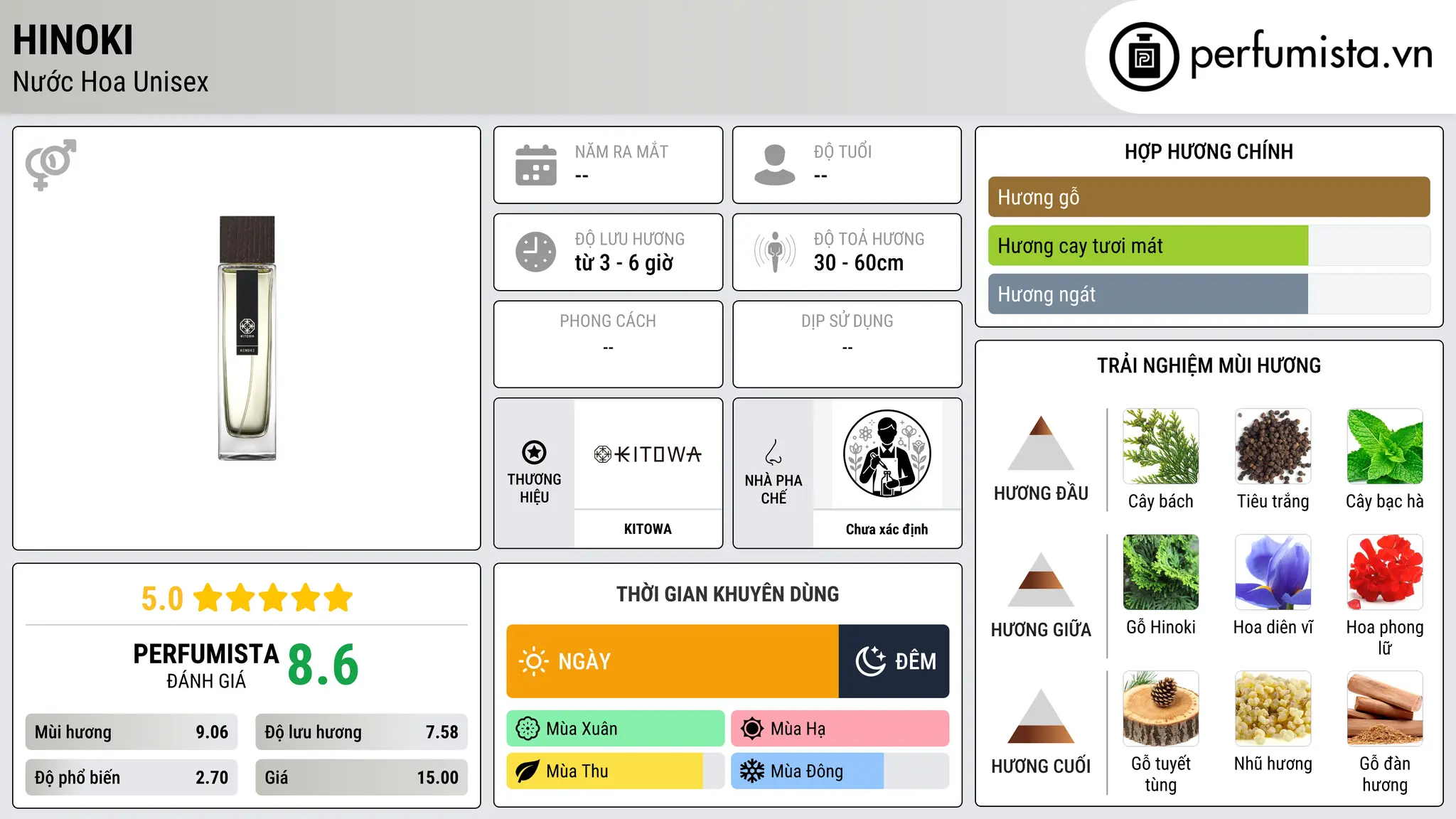This screenshot has height=819, width=1456.
Task: Open the Tiêu trắng note image
Action: tap(1273, 446)
